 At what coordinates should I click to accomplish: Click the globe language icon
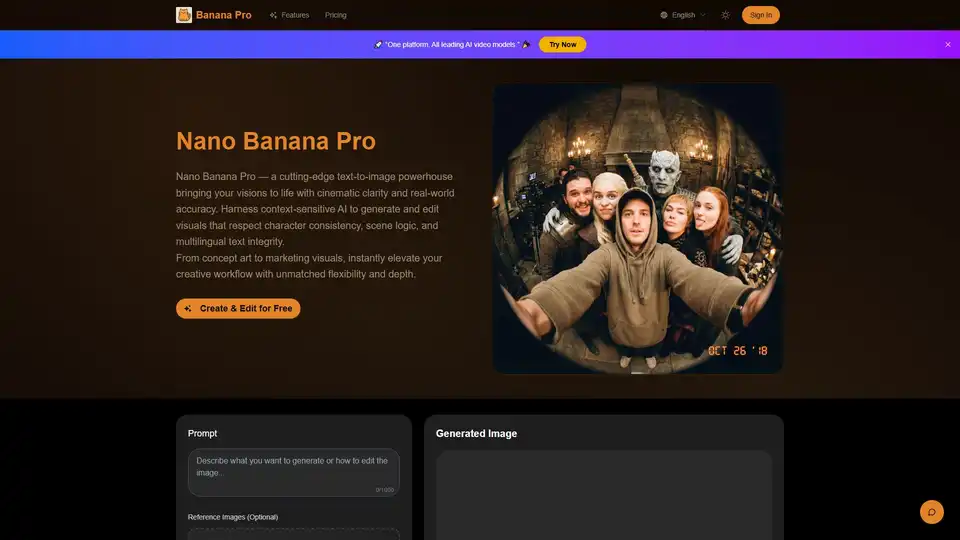pos(664,15)
